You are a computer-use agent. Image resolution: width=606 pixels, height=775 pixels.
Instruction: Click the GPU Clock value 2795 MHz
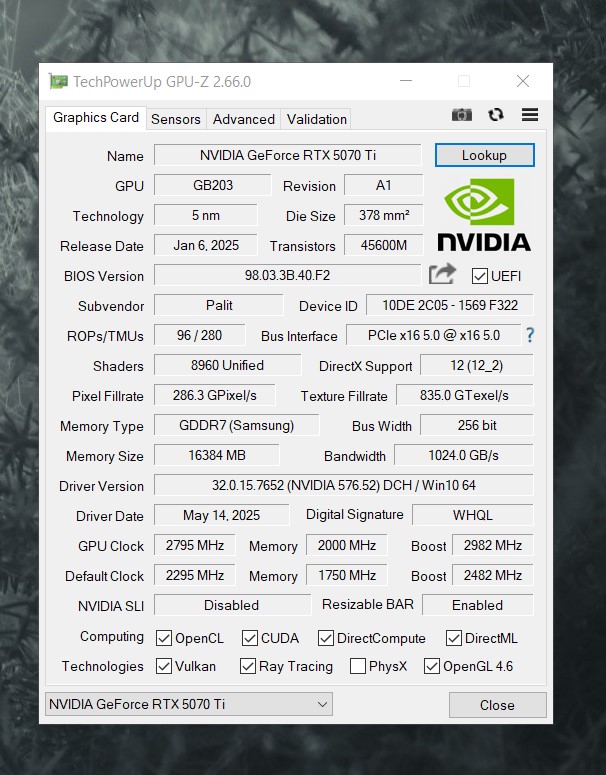pyautogui.click(x=195, y=546)
